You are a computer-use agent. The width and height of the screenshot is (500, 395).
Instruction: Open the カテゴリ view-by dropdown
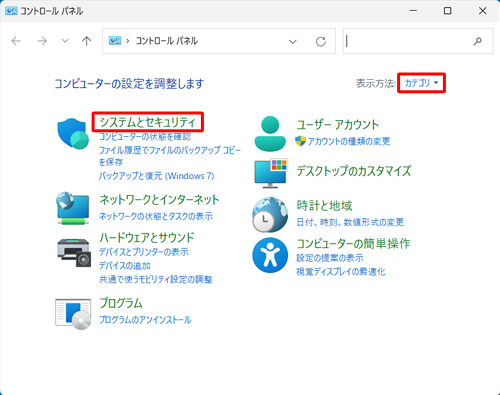pos(421,83)
